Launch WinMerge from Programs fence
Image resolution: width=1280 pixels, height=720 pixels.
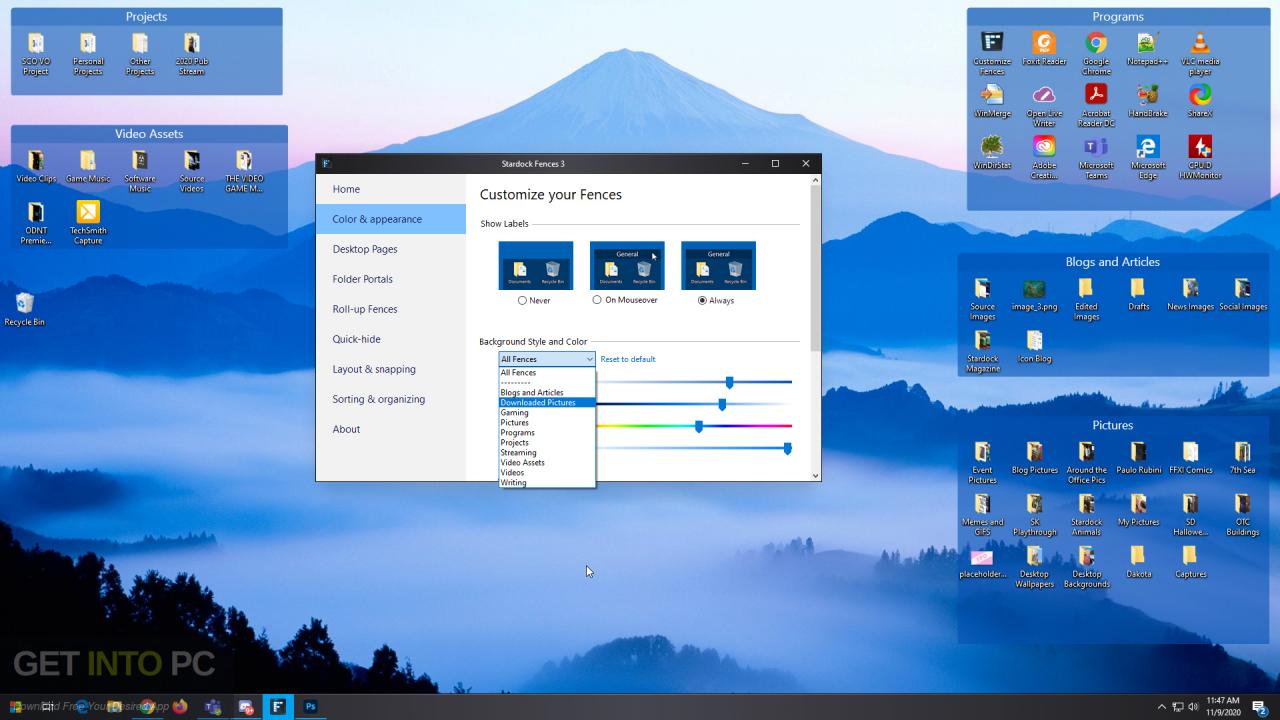[992, 94]
